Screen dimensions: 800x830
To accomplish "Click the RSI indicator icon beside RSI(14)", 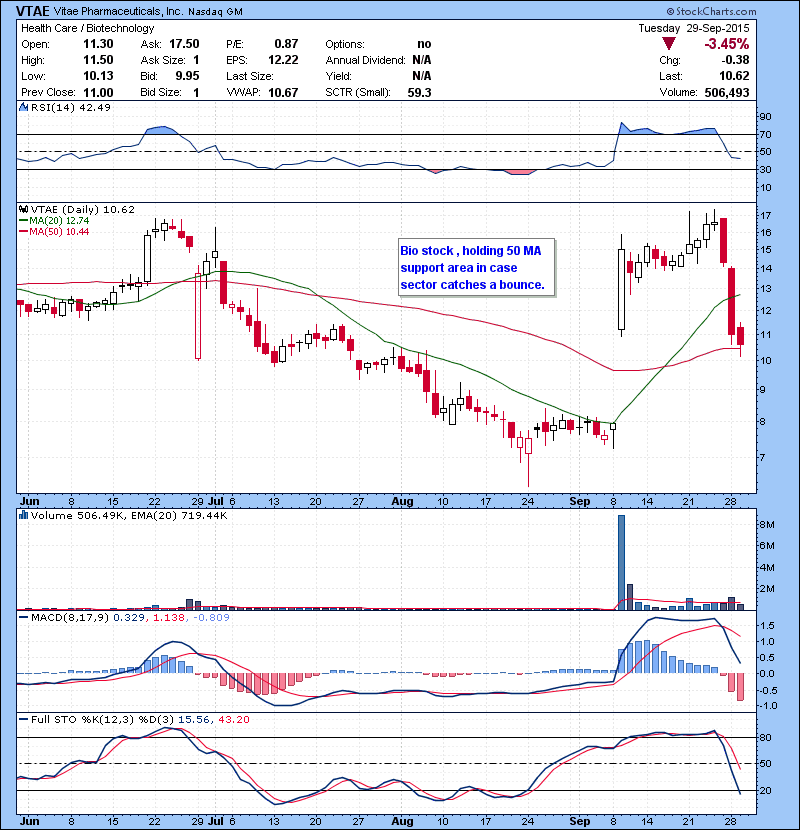I will coord(23,107).
